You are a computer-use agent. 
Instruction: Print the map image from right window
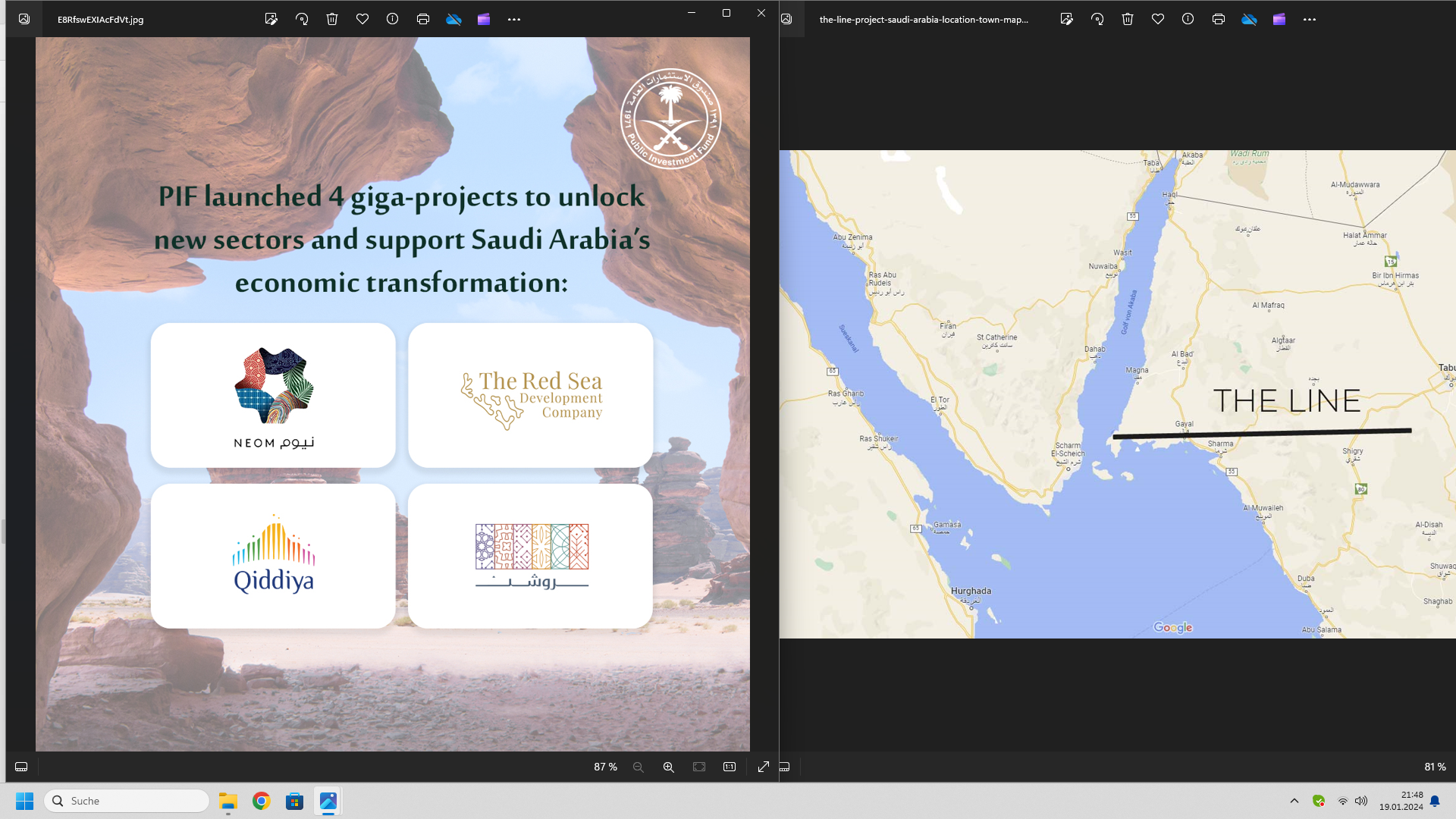pos(1219,19)
